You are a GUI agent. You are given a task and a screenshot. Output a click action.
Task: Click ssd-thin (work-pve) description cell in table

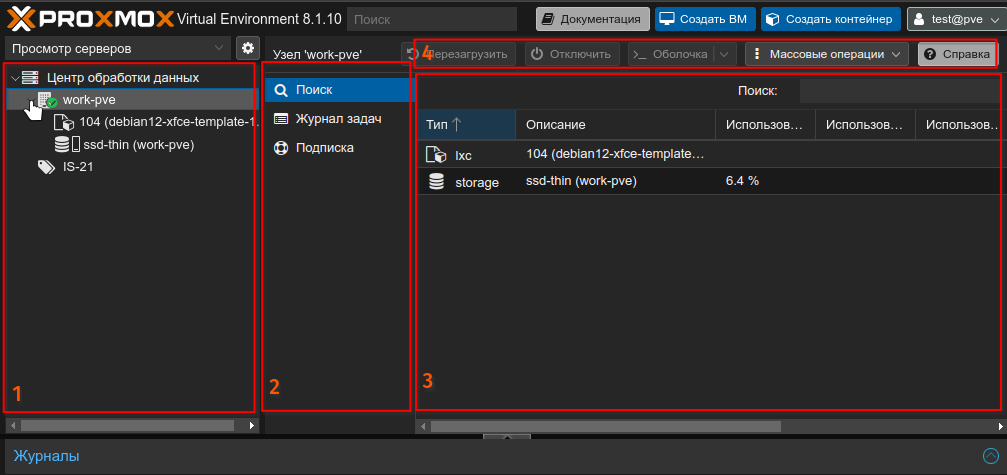point(581,182)
